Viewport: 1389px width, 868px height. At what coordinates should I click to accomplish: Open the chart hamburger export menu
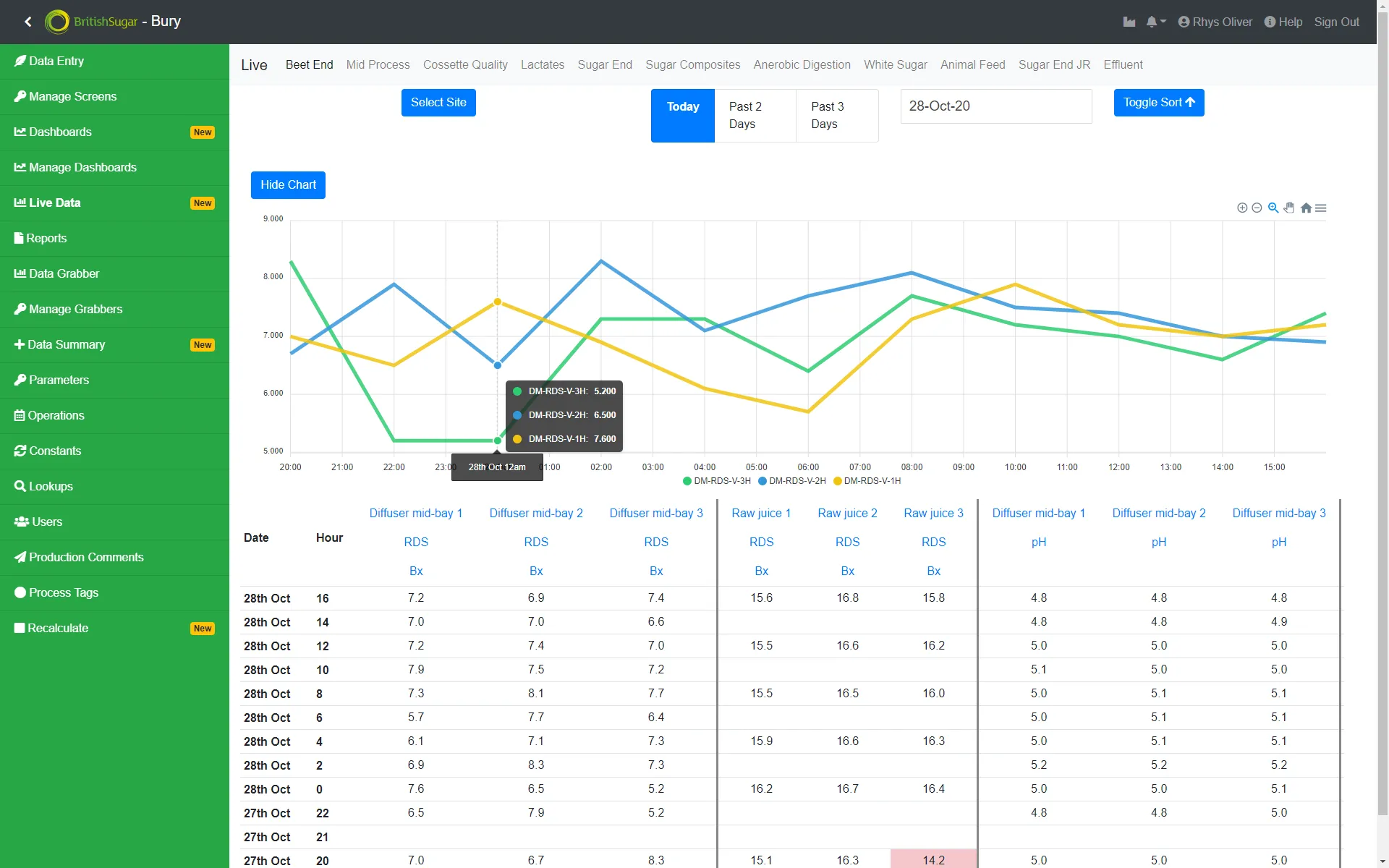coord(1321,208)
